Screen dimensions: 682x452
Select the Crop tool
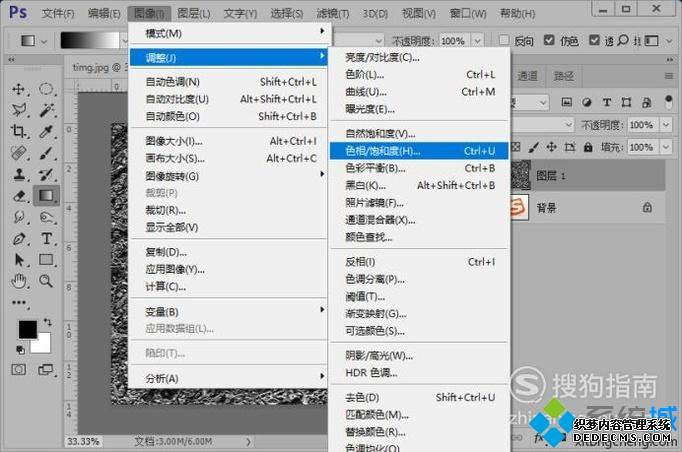point(18,131)
